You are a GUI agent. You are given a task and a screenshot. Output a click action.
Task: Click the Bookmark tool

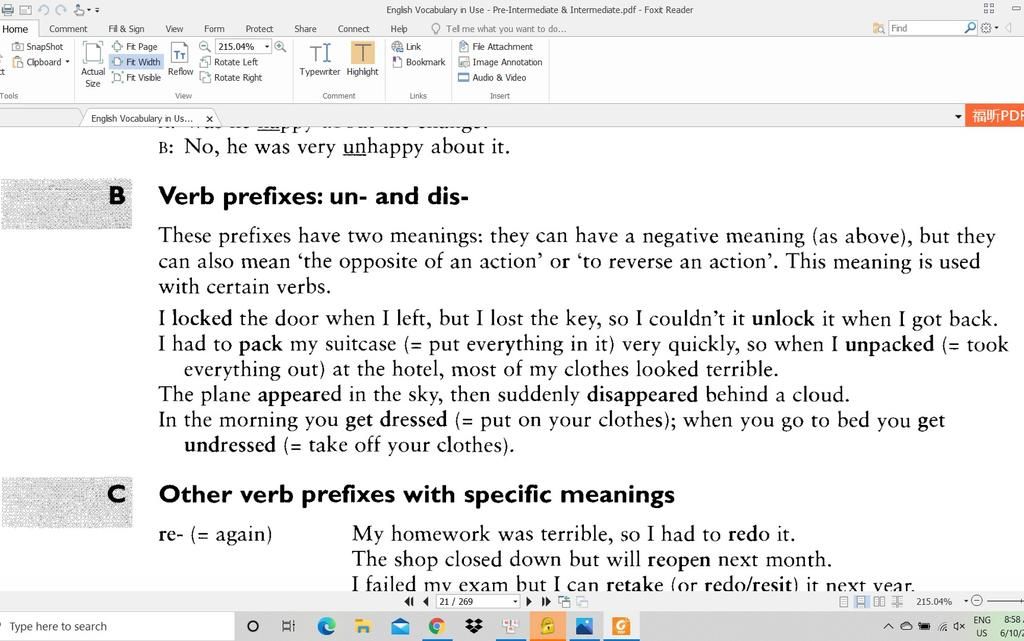click(419, 62)
